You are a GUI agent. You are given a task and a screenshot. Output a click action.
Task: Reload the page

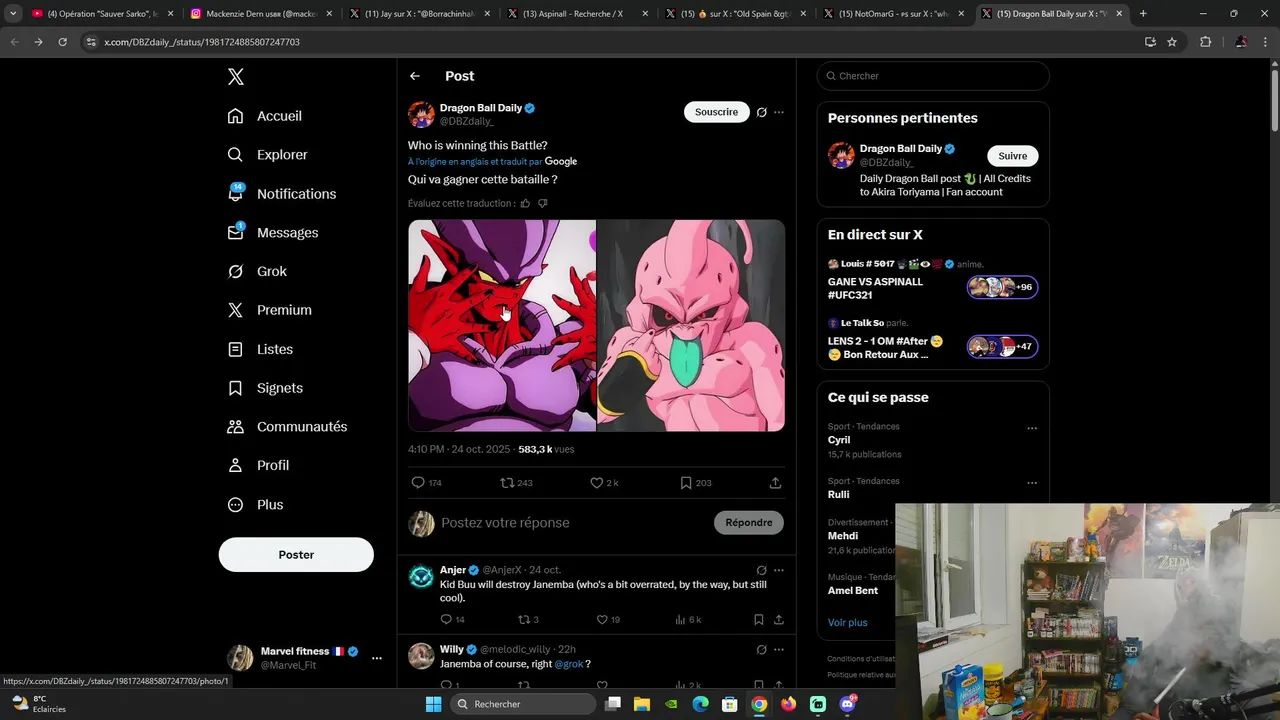pyautogui.click(x=62, y=42)
